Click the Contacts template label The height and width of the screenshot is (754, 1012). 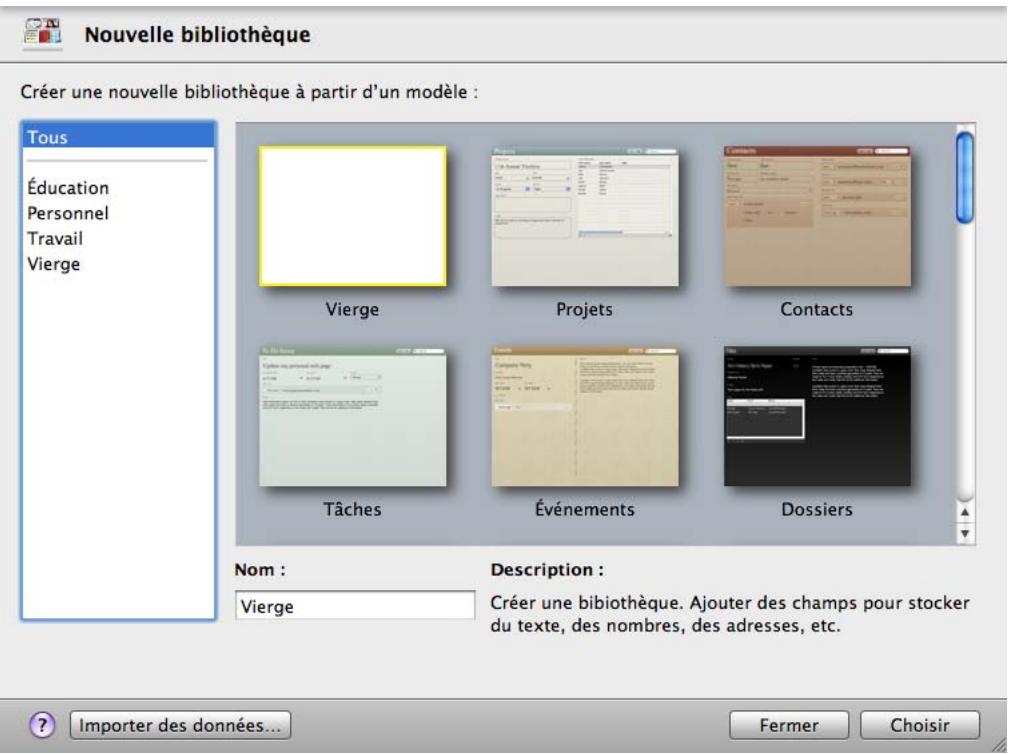point(816,309)
